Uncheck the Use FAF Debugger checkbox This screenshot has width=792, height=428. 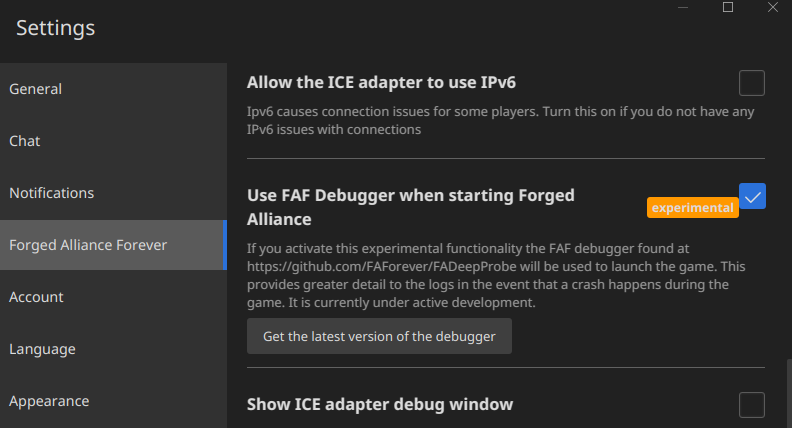(x=752, y=196)
